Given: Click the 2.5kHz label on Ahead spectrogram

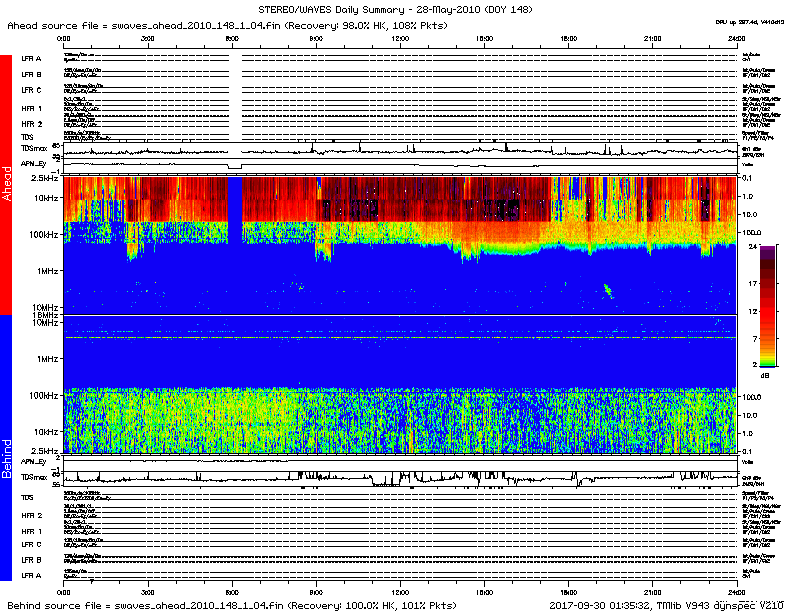Looking at the screenshot, I should 43,177.
